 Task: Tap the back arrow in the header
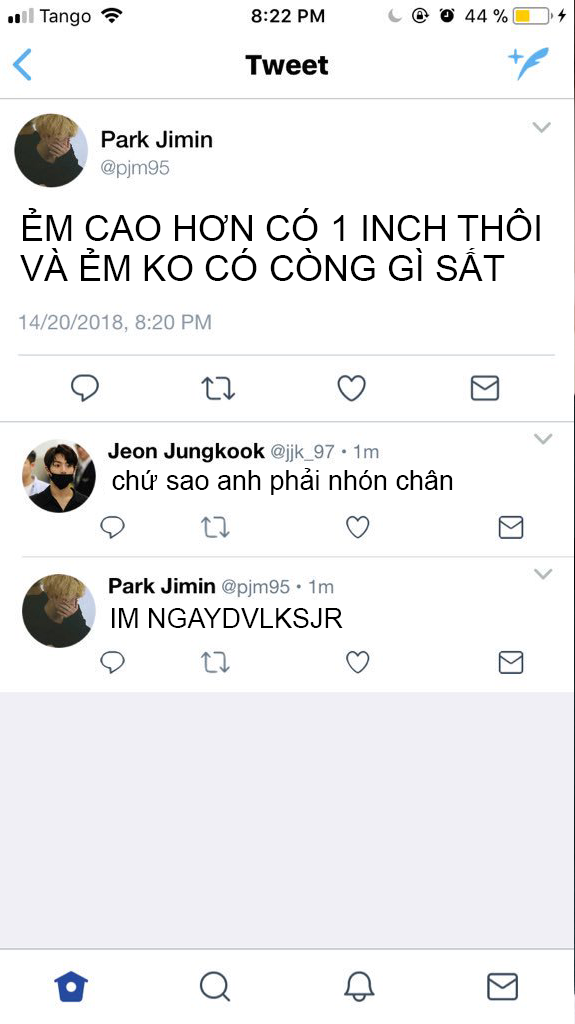(22, 65)
